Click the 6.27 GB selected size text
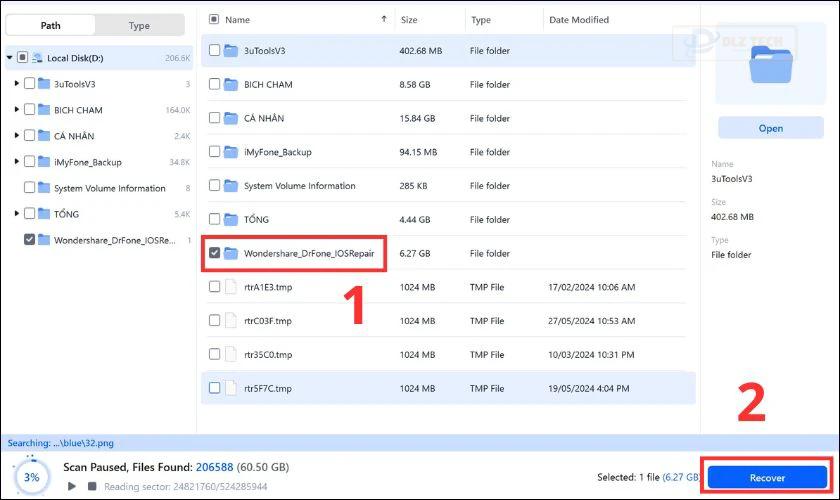Screen dimensions: 840x500 coord(681,477)
